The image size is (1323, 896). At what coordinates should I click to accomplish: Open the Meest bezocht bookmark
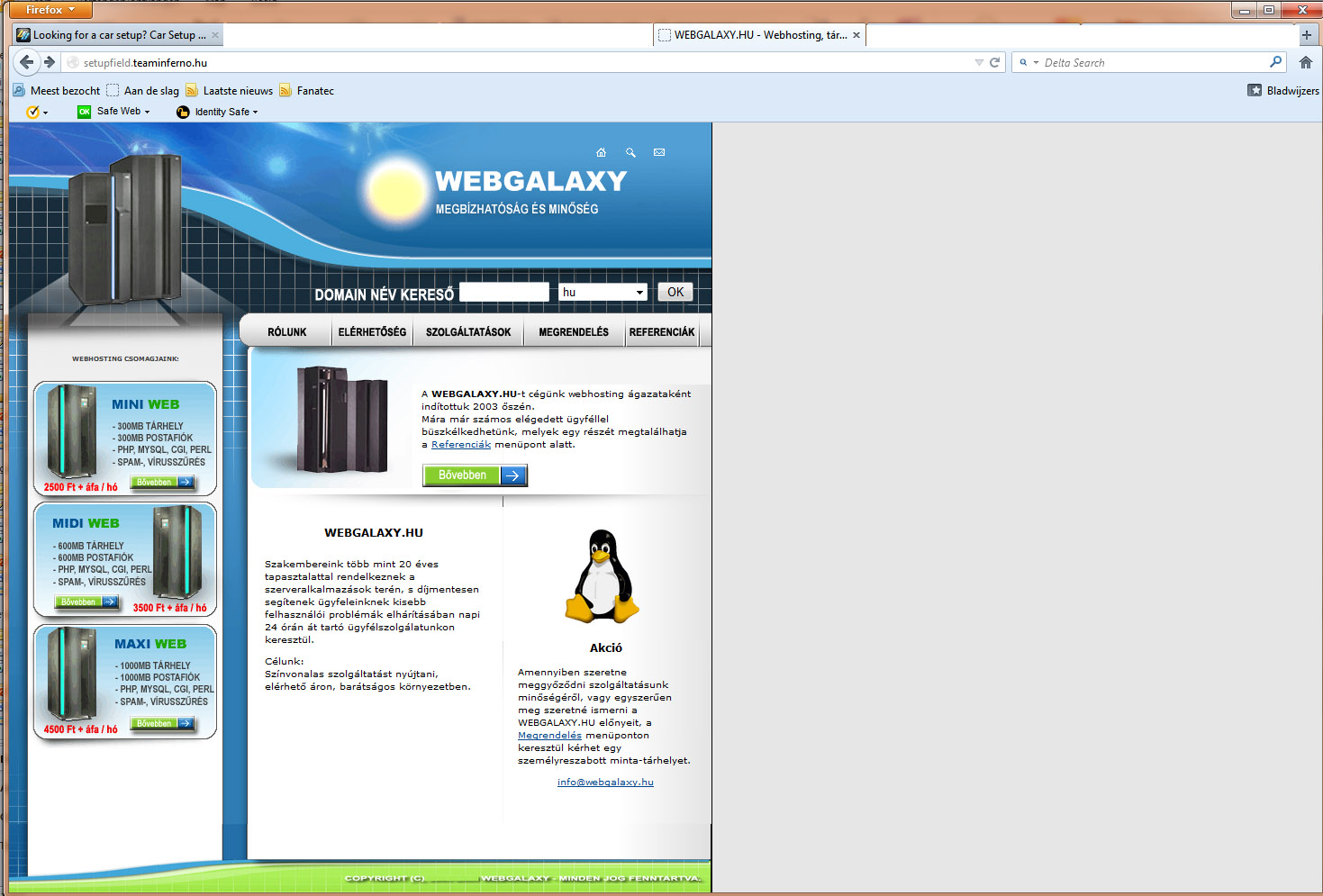(57, 91)
